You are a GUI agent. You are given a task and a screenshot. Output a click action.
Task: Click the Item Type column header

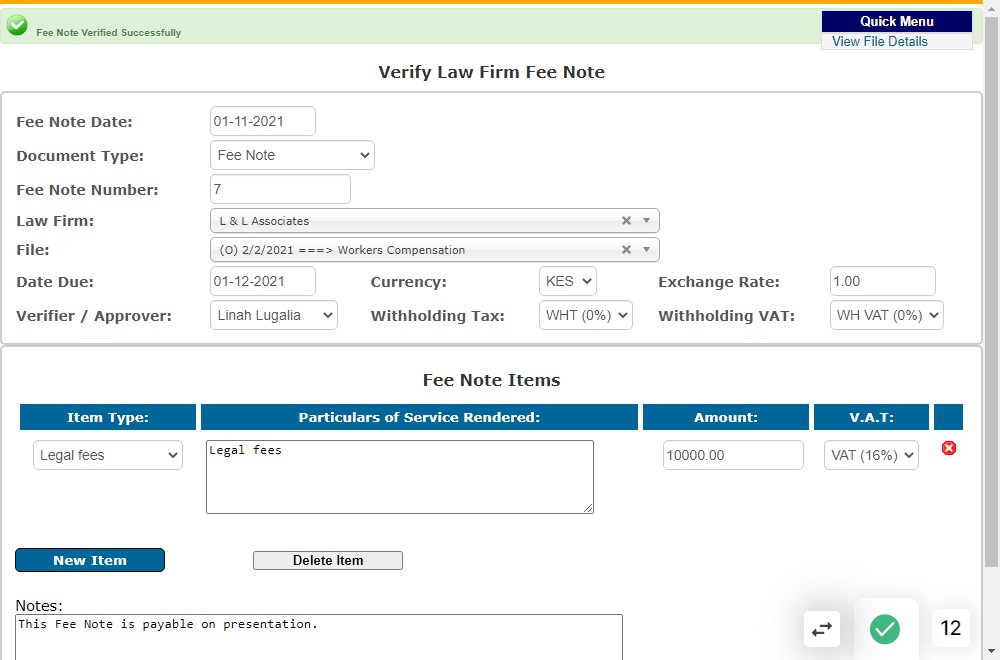[108, 417]
